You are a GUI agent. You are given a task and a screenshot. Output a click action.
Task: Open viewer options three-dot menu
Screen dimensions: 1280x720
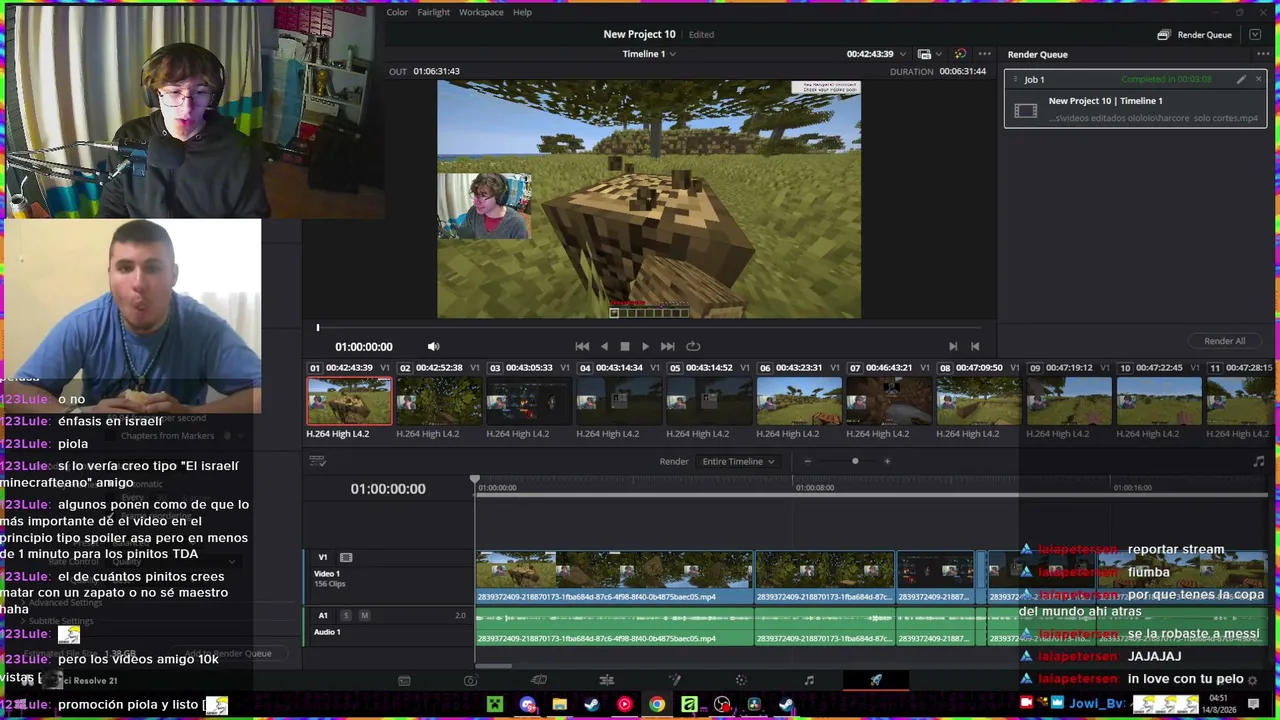[984, 54]
